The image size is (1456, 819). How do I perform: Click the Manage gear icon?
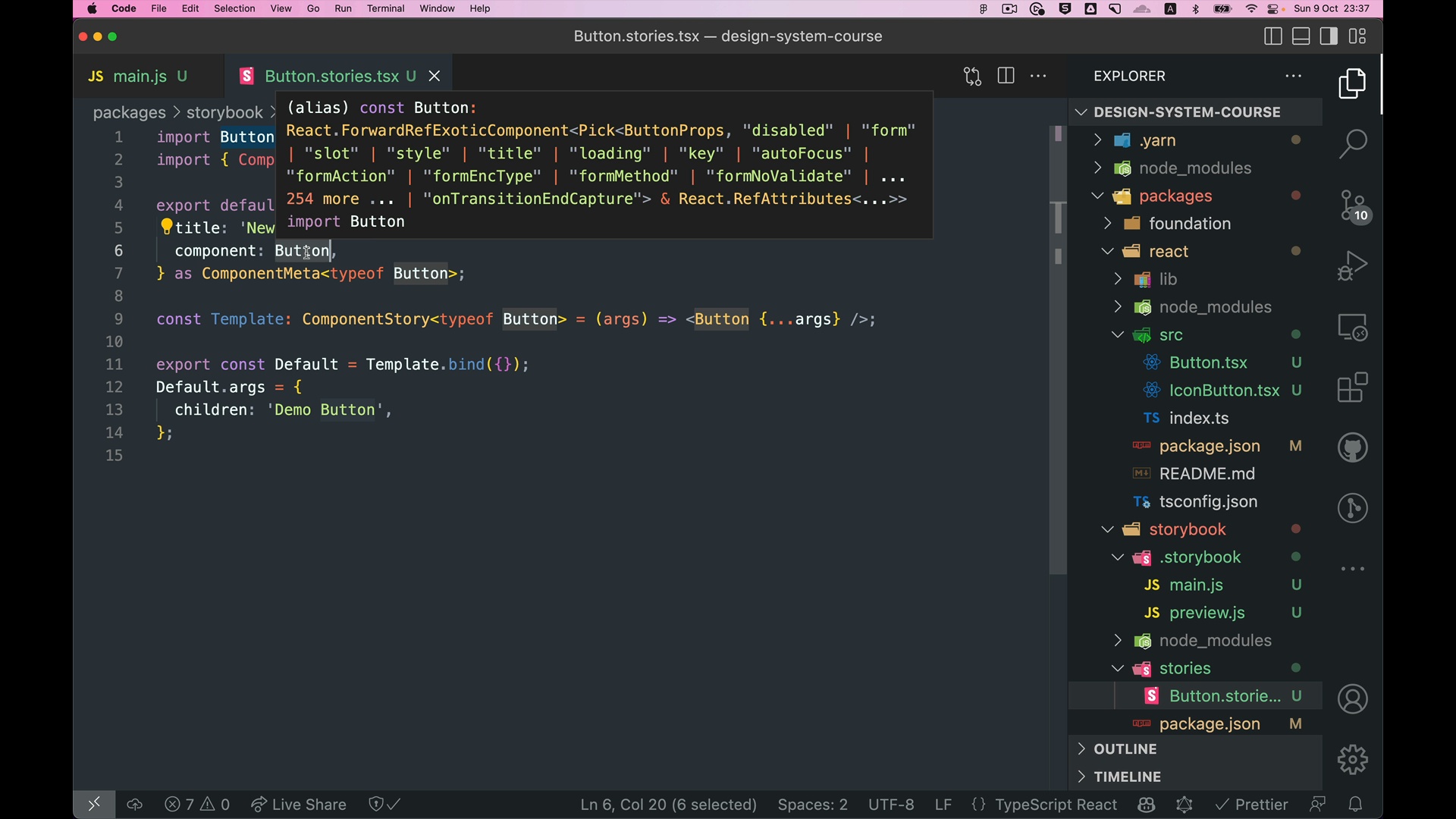click(x=1353, y=759)
